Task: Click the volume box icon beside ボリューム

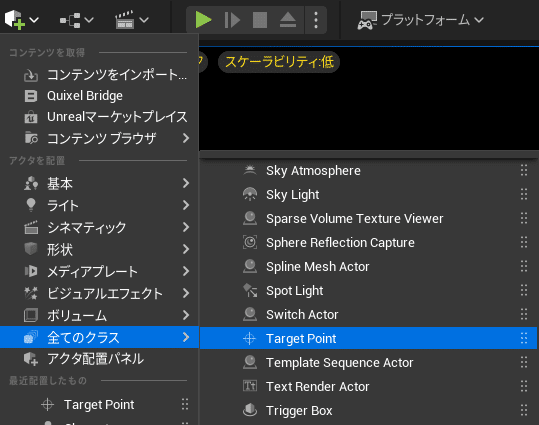Action: coord(31,315)
